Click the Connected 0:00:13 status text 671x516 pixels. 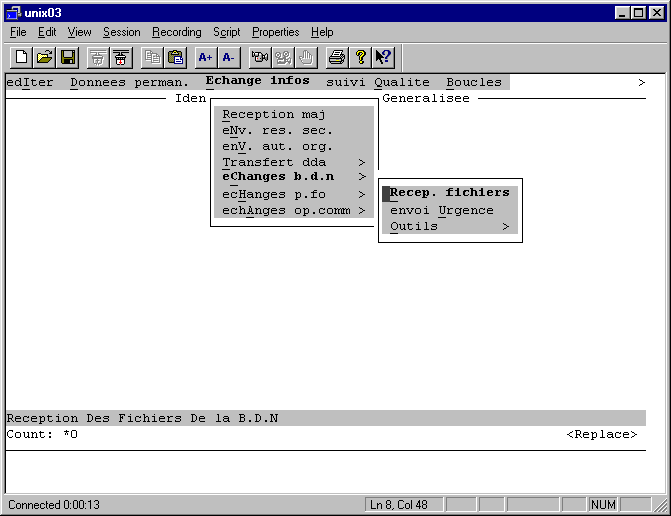[x=53, y=505]
